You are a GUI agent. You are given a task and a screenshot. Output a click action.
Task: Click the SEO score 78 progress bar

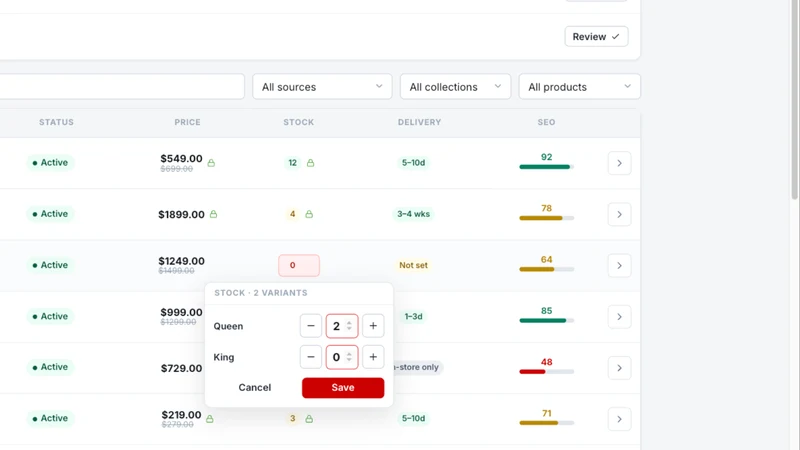546,218
